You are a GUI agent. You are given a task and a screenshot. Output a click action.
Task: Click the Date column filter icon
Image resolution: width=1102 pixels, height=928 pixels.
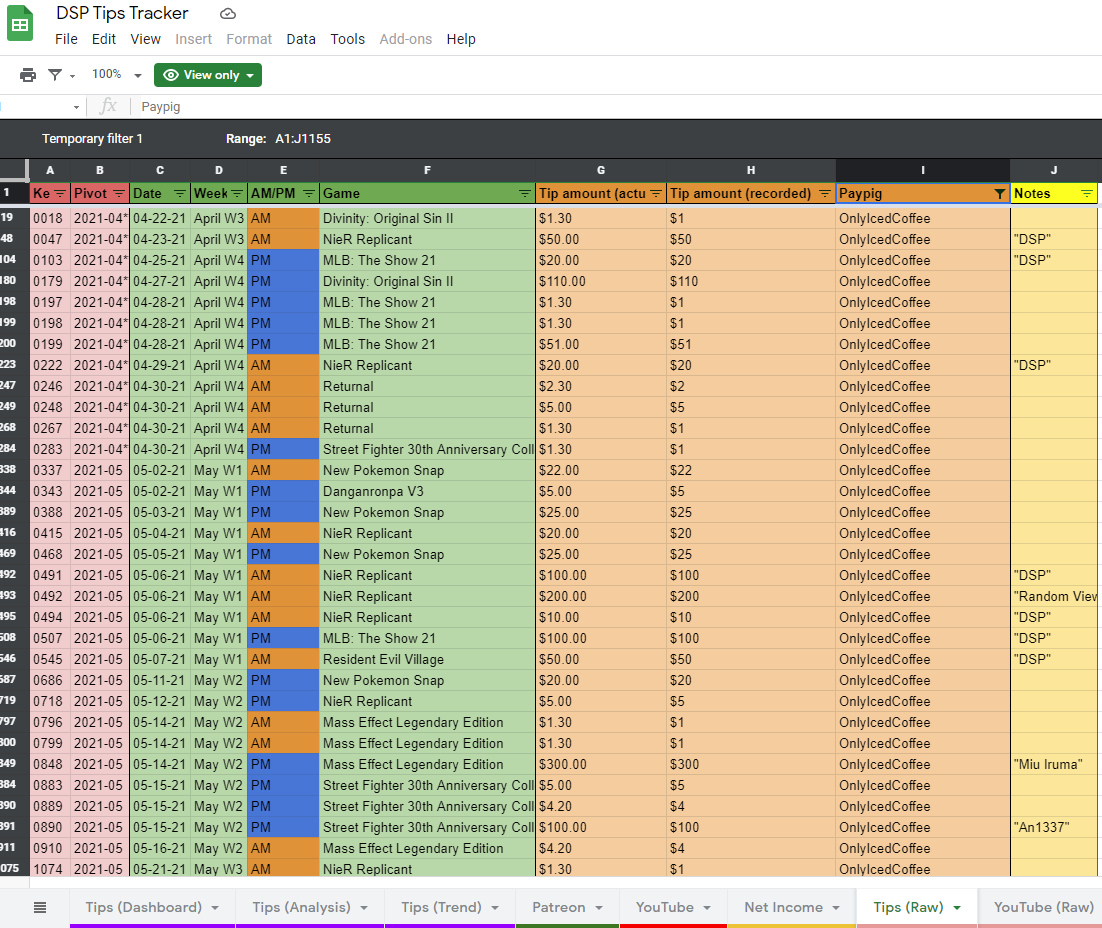tap(180, 193)
